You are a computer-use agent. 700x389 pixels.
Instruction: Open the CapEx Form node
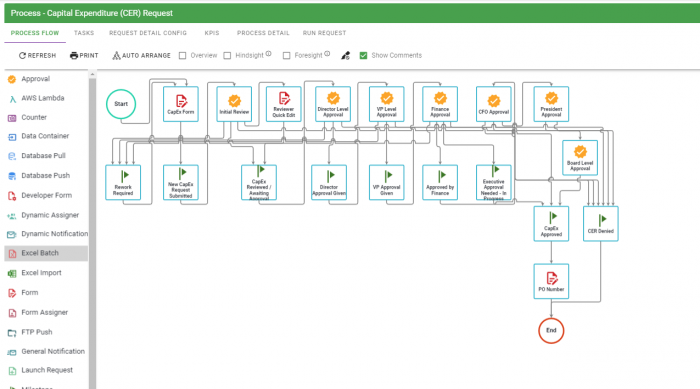pos(181,104)
